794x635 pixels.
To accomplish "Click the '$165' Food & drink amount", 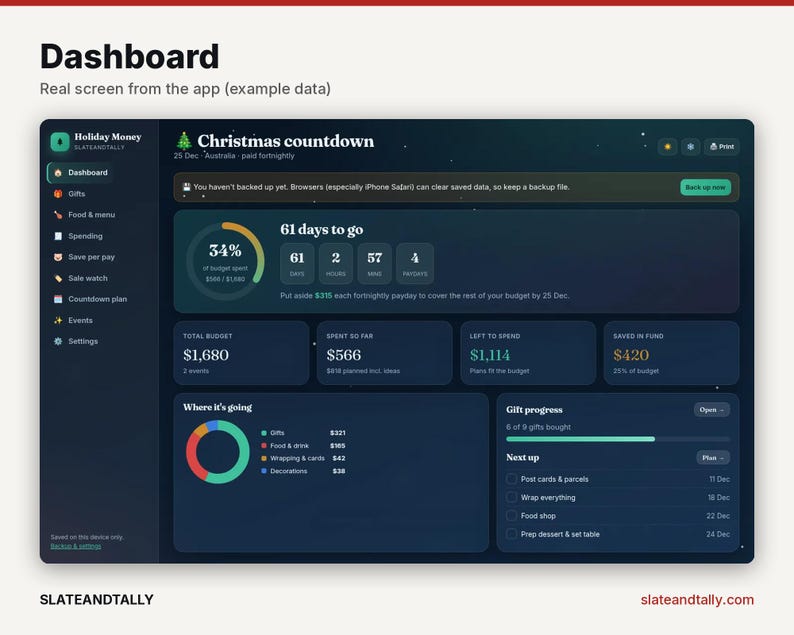I will point(338,446).
